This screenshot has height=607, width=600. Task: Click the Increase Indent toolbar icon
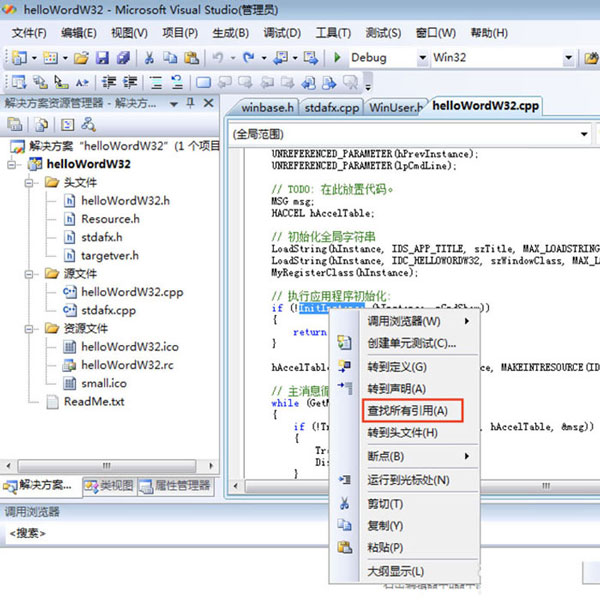[131, 83]
